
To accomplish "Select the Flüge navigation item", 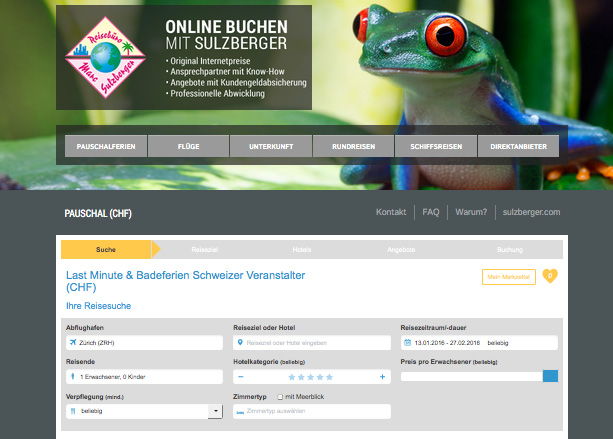I will (x=188, y=147).
